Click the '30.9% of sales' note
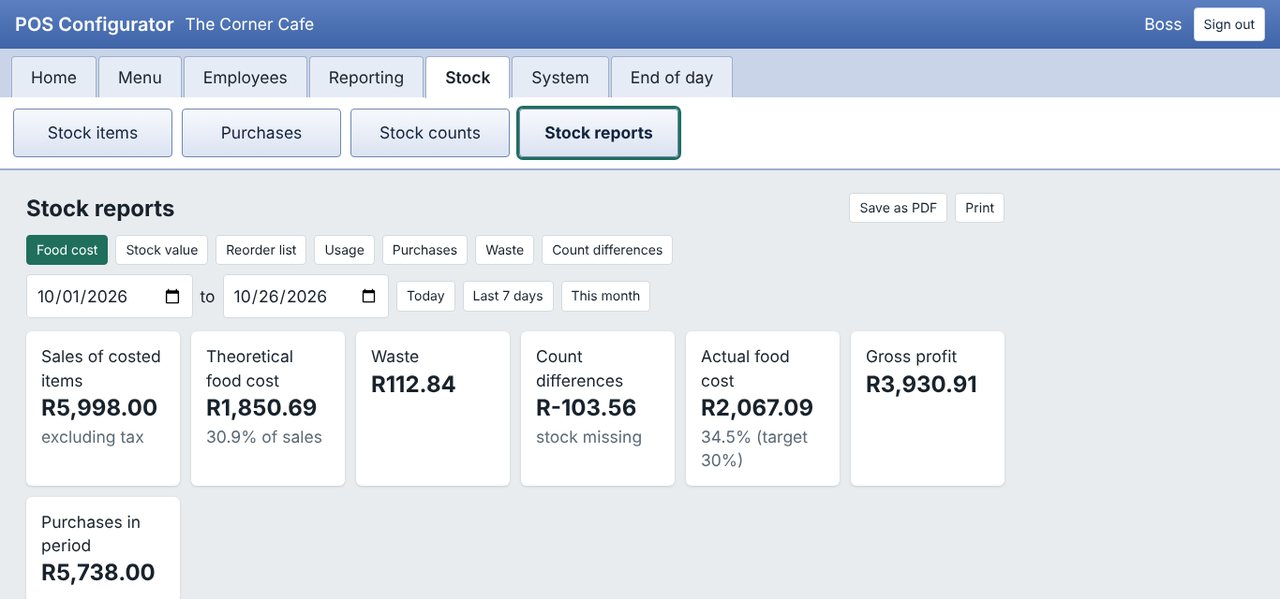Image resolution: width=1280 pixels, height=599 pixels. click(264, 437)
